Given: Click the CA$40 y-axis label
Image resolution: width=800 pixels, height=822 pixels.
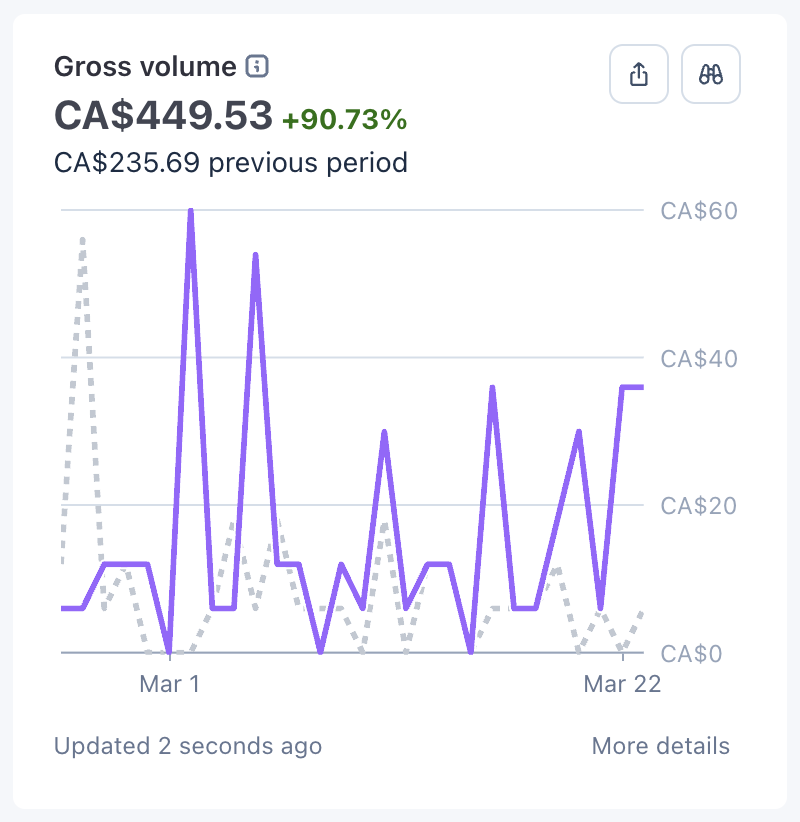Looking at the screenshot, I should tap(698, 358).
